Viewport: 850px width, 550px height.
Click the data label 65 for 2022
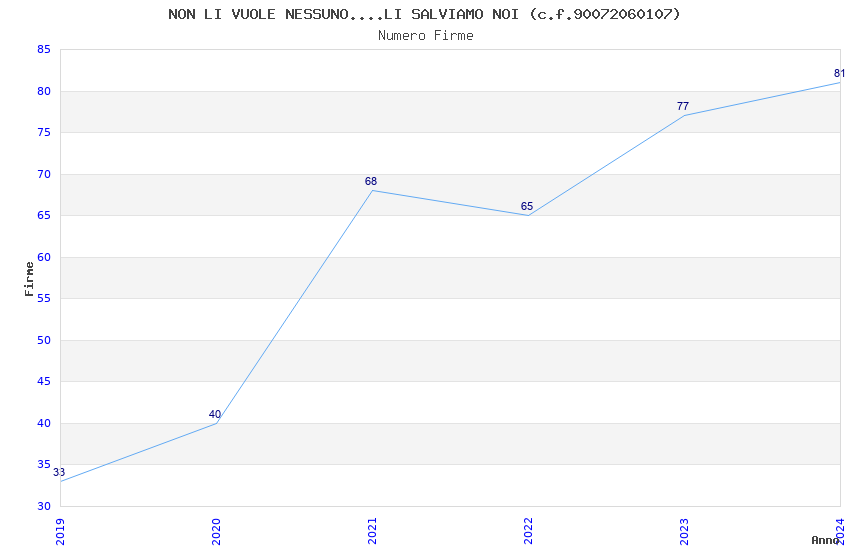coord(527,206)
